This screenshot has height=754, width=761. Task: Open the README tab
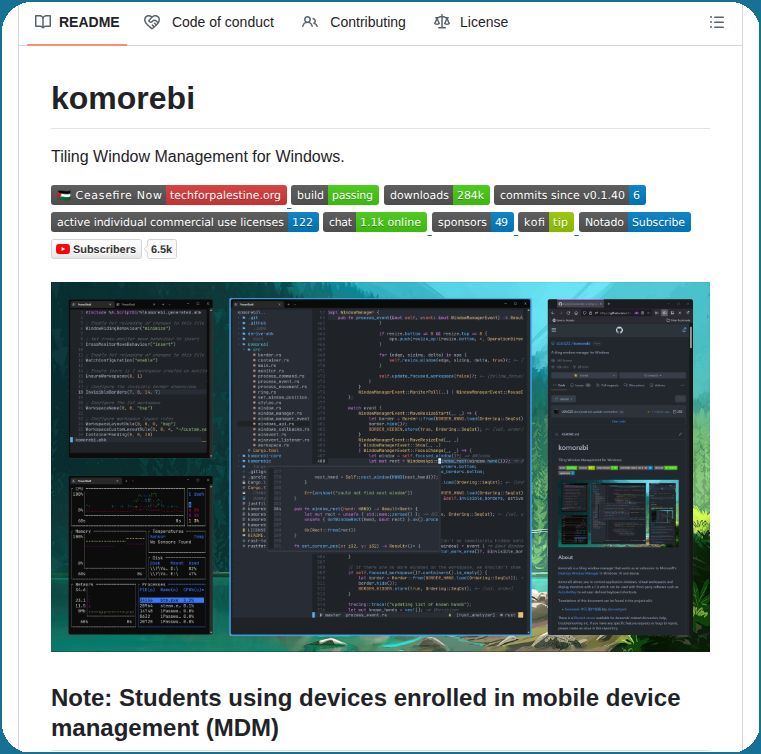[77, 22]
